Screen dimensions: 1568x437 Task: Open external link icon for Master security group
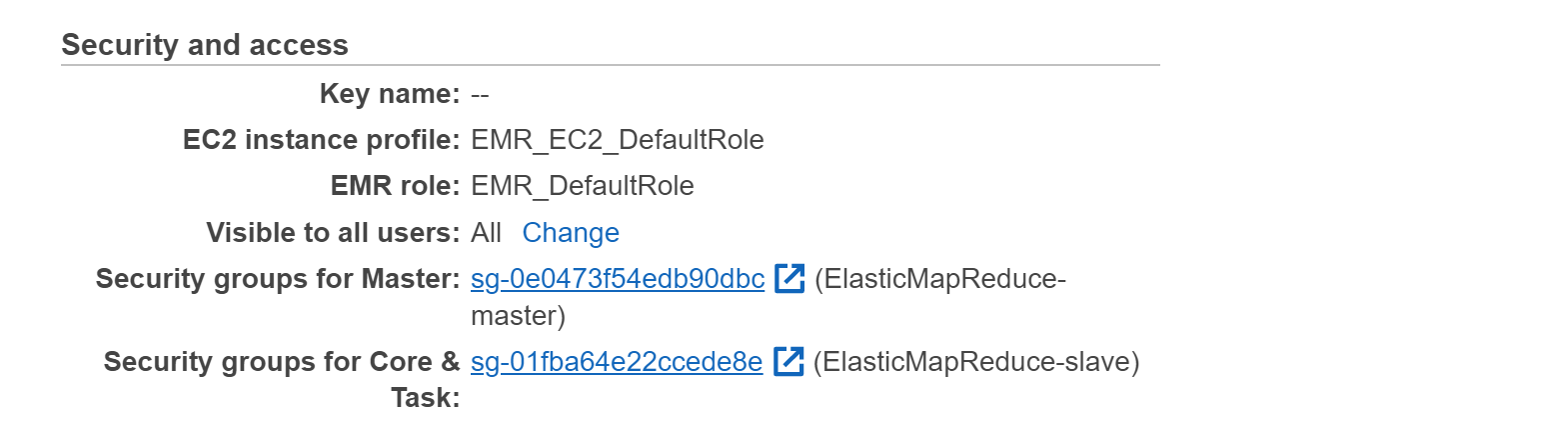(789, 278)
